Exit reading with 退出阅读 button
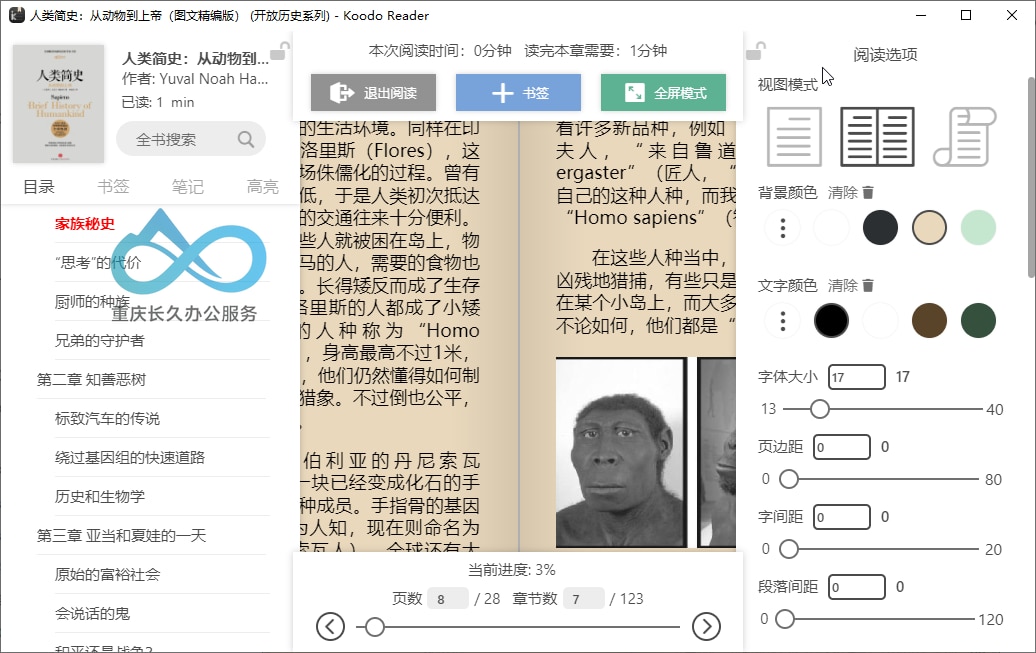This screenshot has width=1036, height=653. tap(373, 93)
